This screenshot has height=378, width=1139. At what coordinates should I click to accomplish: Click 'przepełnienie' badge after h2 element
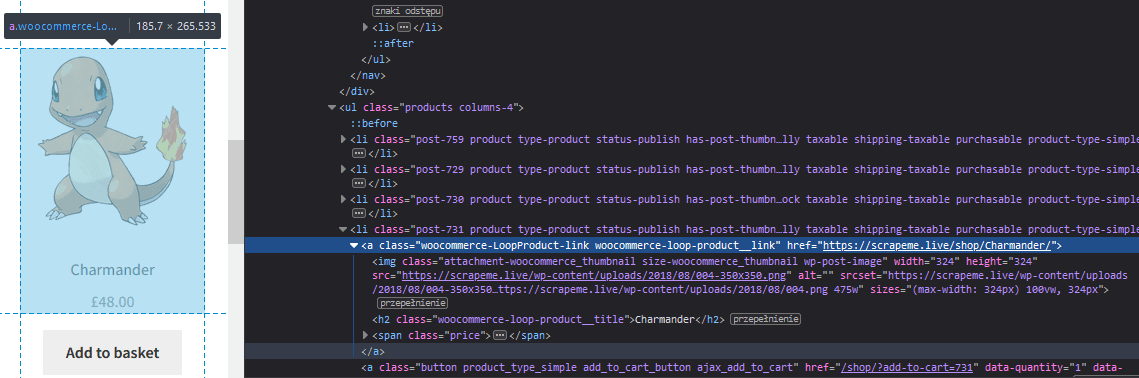tap(765, 319)
